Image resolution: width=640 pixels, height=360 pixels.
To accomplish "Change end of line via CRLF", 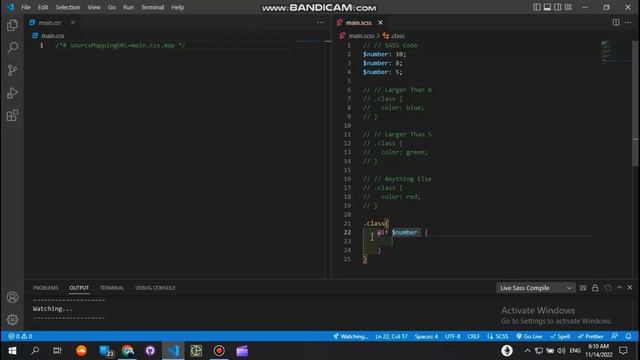I will [473, 336].
